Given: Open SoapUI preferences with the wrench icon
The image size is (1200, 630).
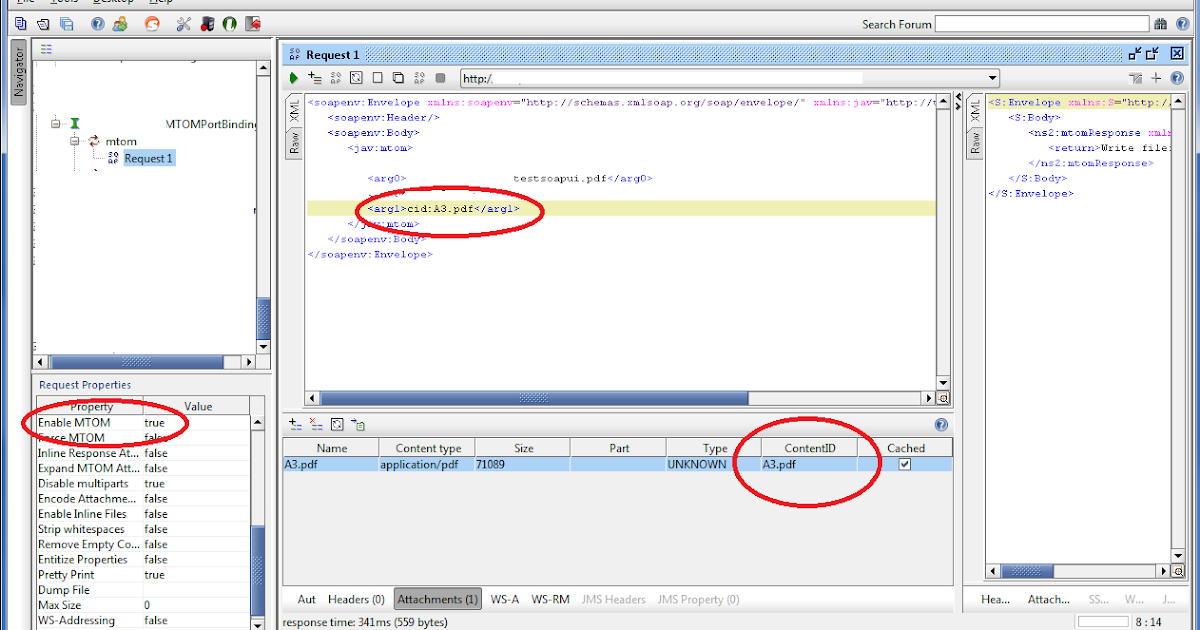Looking at the screenshot, I should [184, 22].
